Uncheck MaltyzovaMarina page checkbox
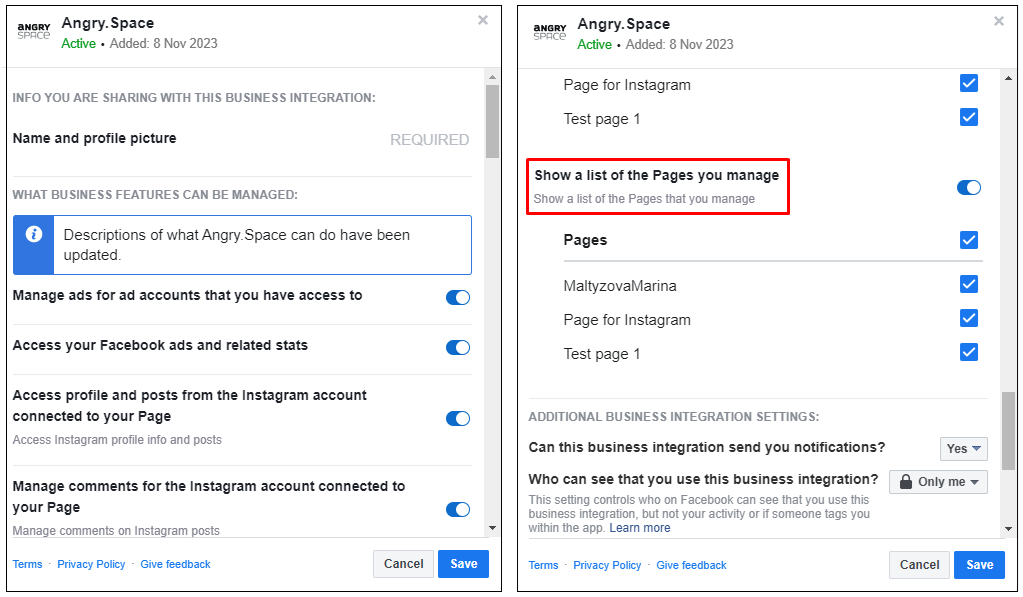Viewport: 1023px width, 597px height. coord(969,284)
